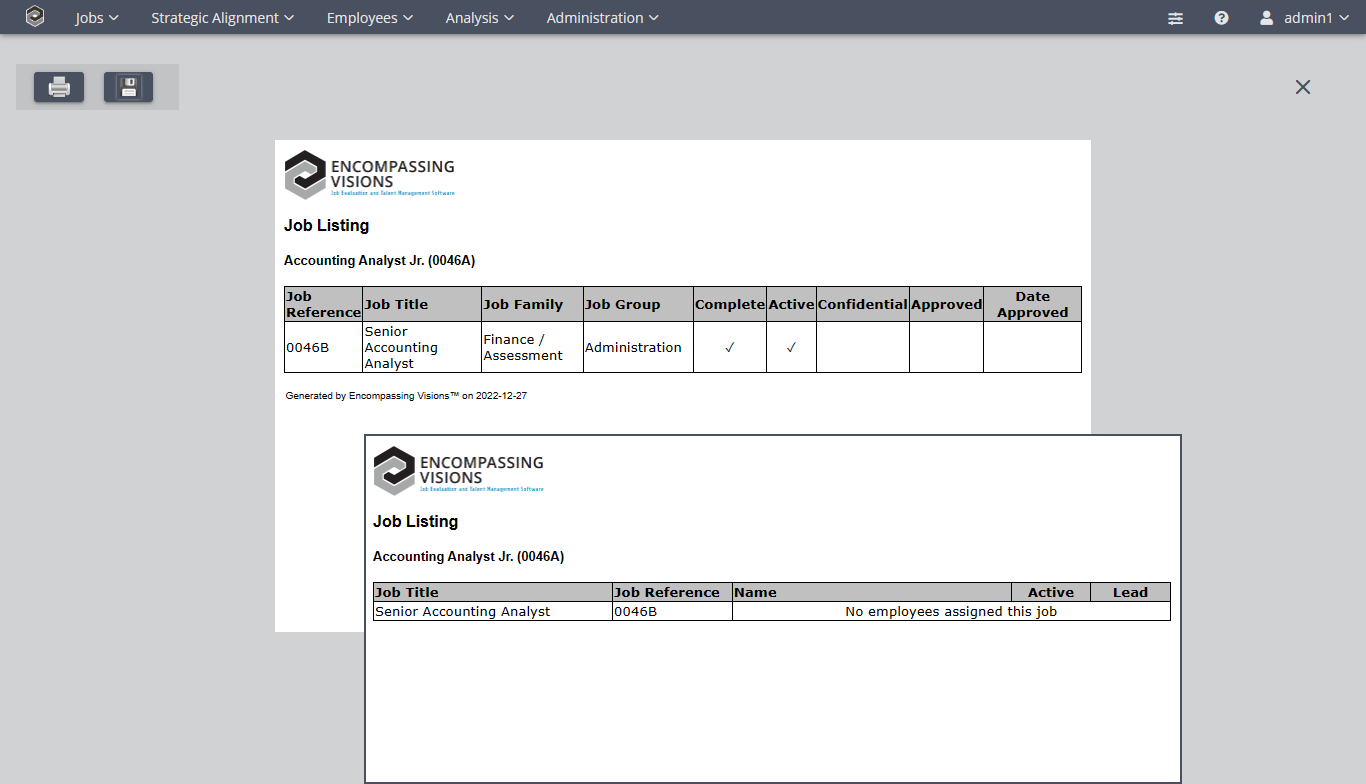Click 'No employees assigned this job' text
The image size is (1366, 784).
(951, 612)
